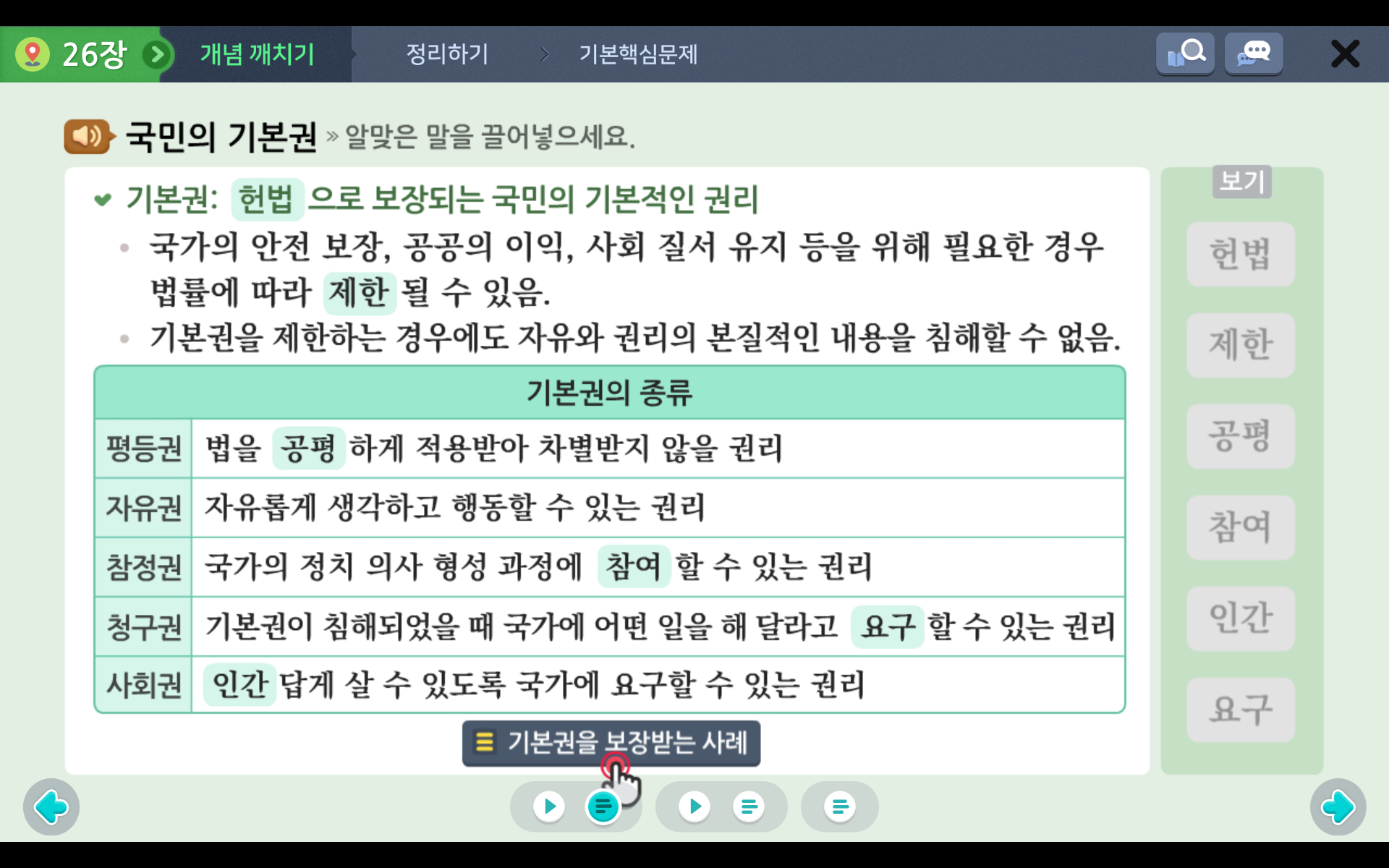
Task: Click the filled blank 제한 in sentence
Action: (x=359, y=293)
